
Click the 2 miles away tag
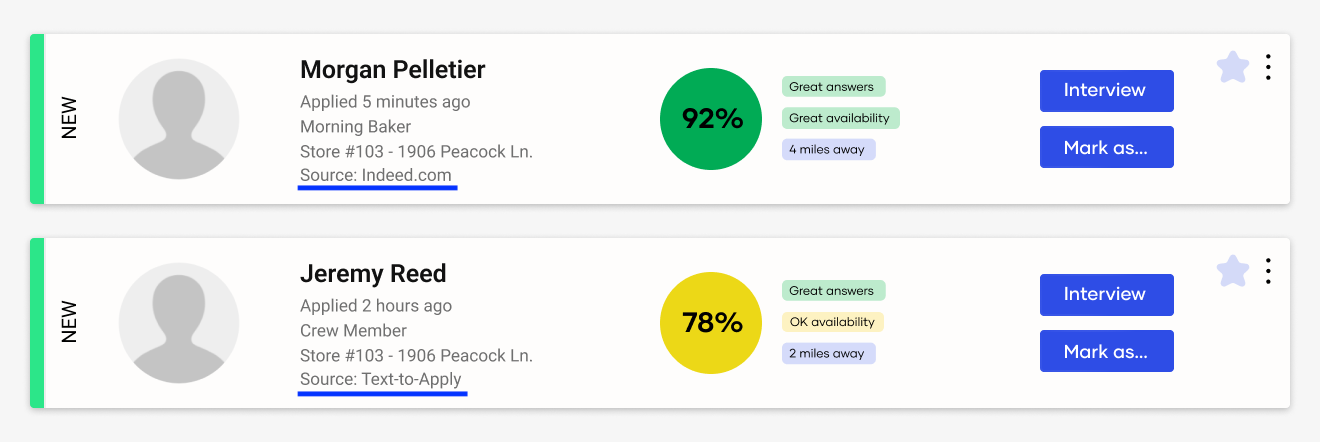828,353
